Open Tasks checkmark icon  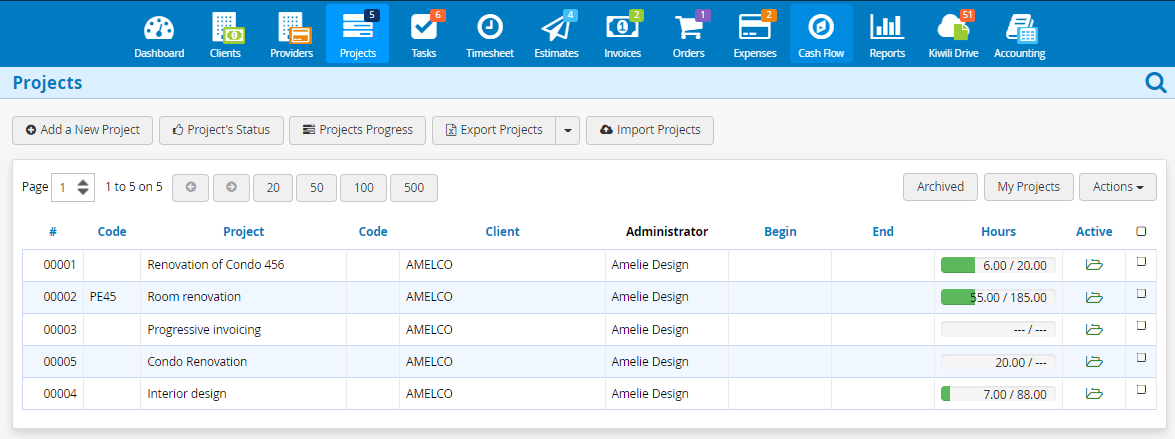(x=423, y=28)
